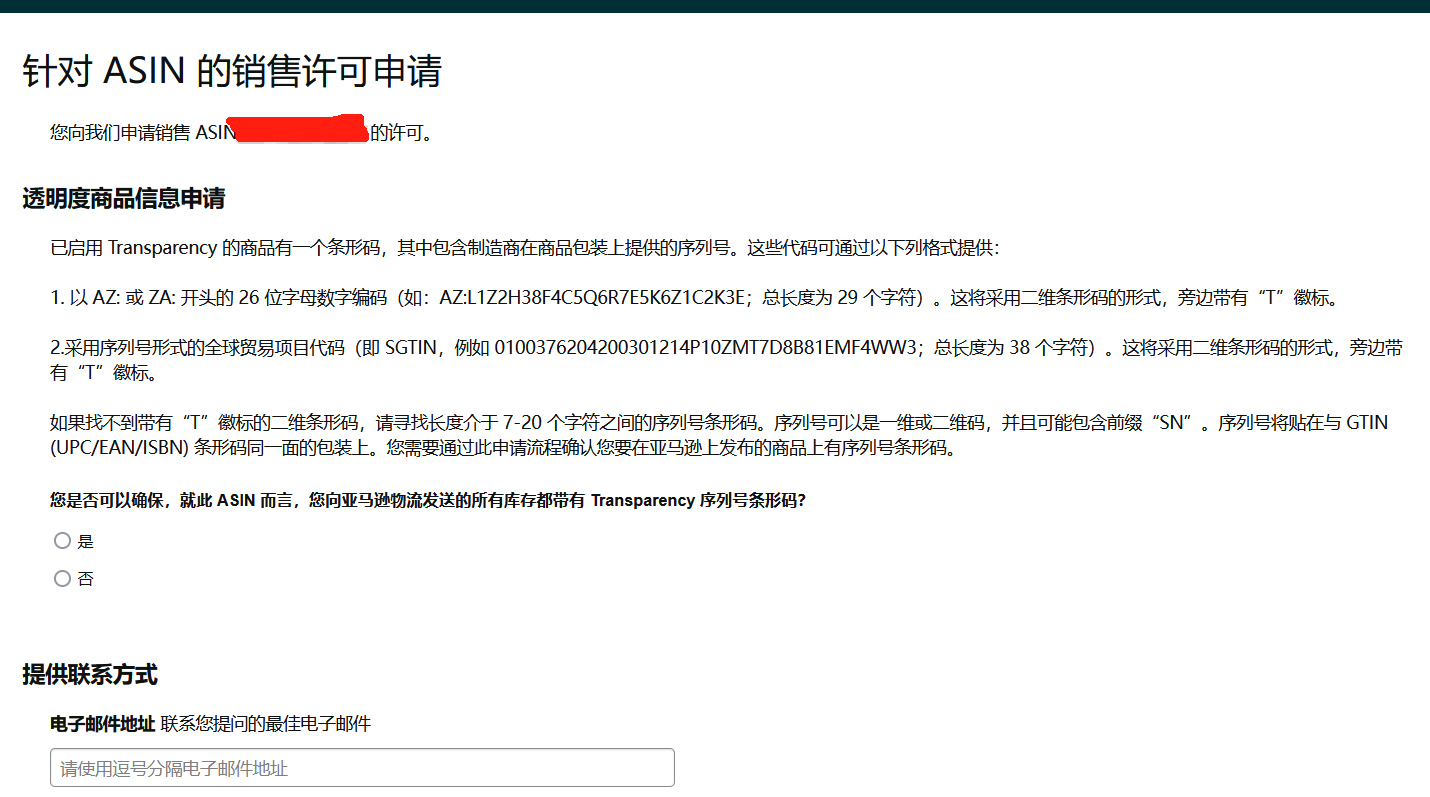Click the line 您向我们申请销售 ASIN
Image resolution: width=1430 pixels, height=797 pixels.
[241, 132]
